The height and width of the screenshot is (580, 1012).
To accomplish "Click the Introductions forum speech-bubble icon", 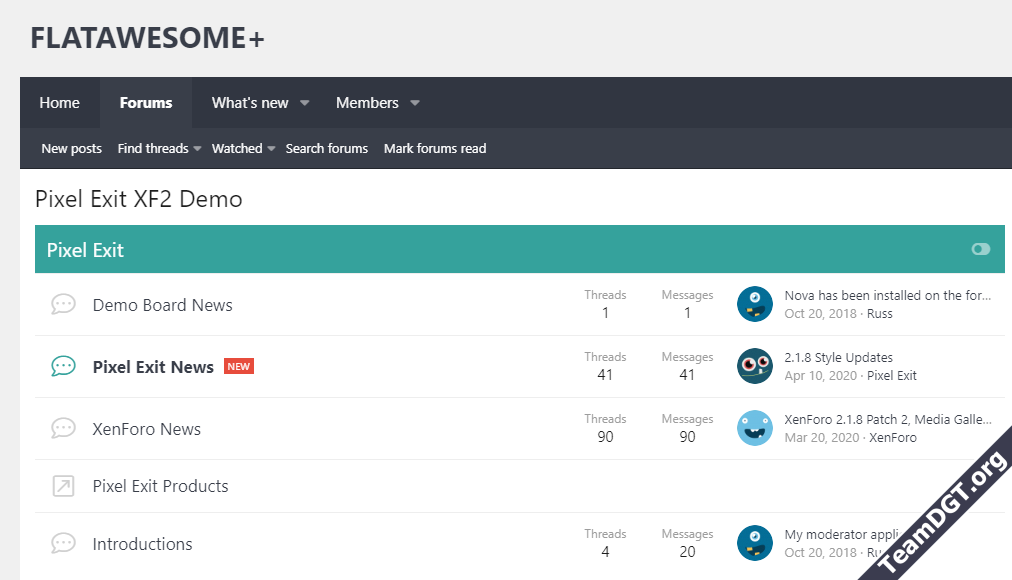I will [63, 543].
